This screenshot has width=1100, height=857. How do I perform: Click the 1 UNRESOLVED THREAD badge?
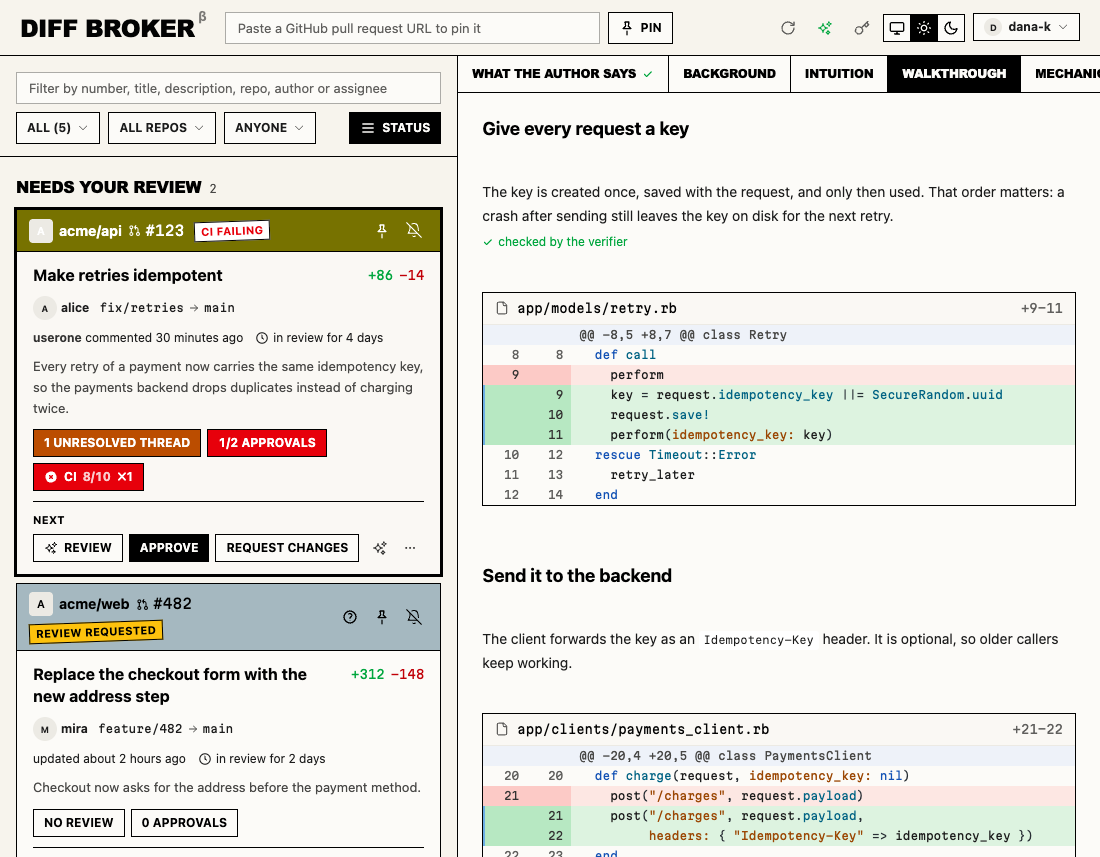pyautogui.click(x=116, y=443)
